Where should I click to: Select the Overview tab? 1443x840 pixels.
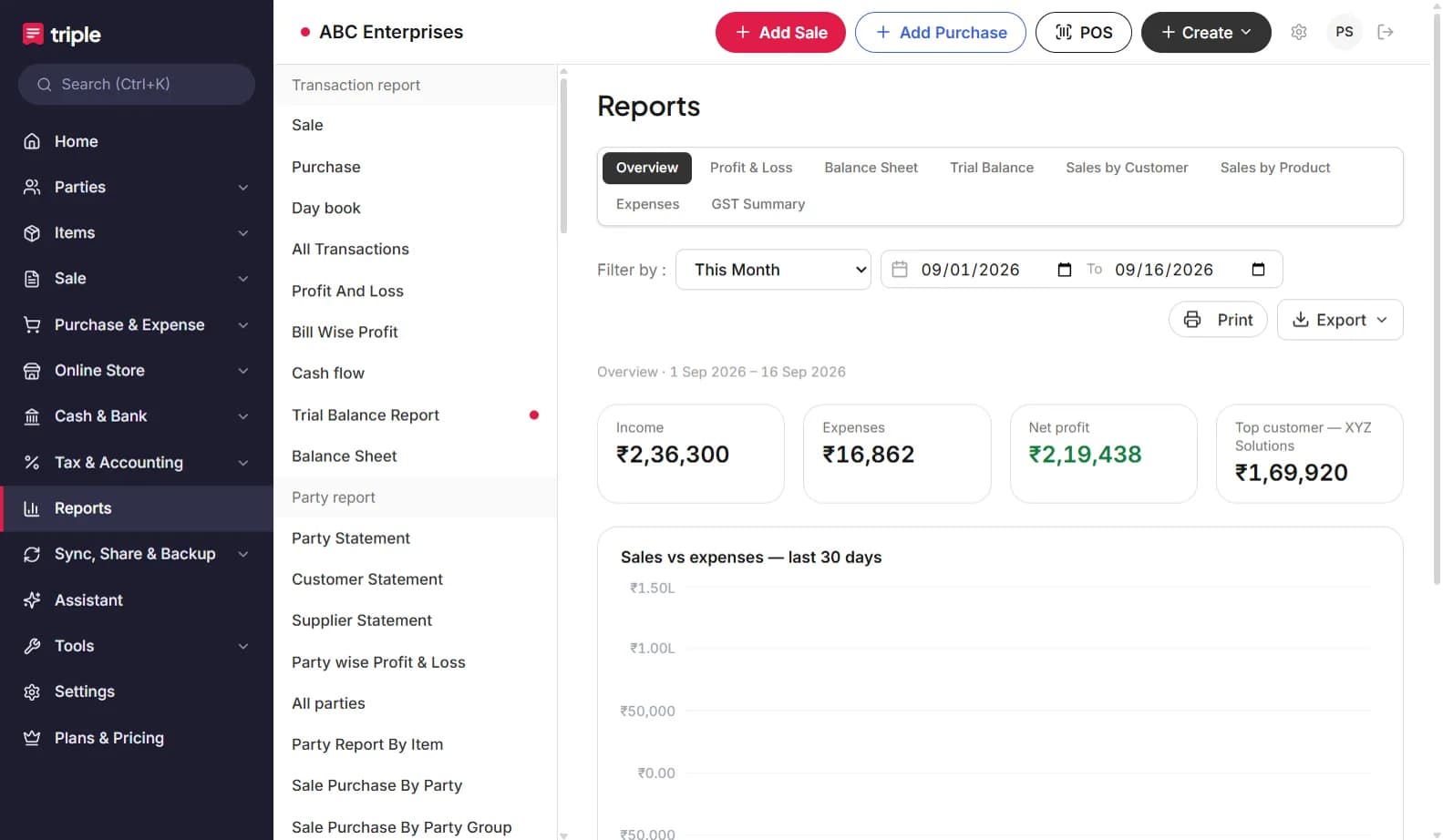coord(647,168)
